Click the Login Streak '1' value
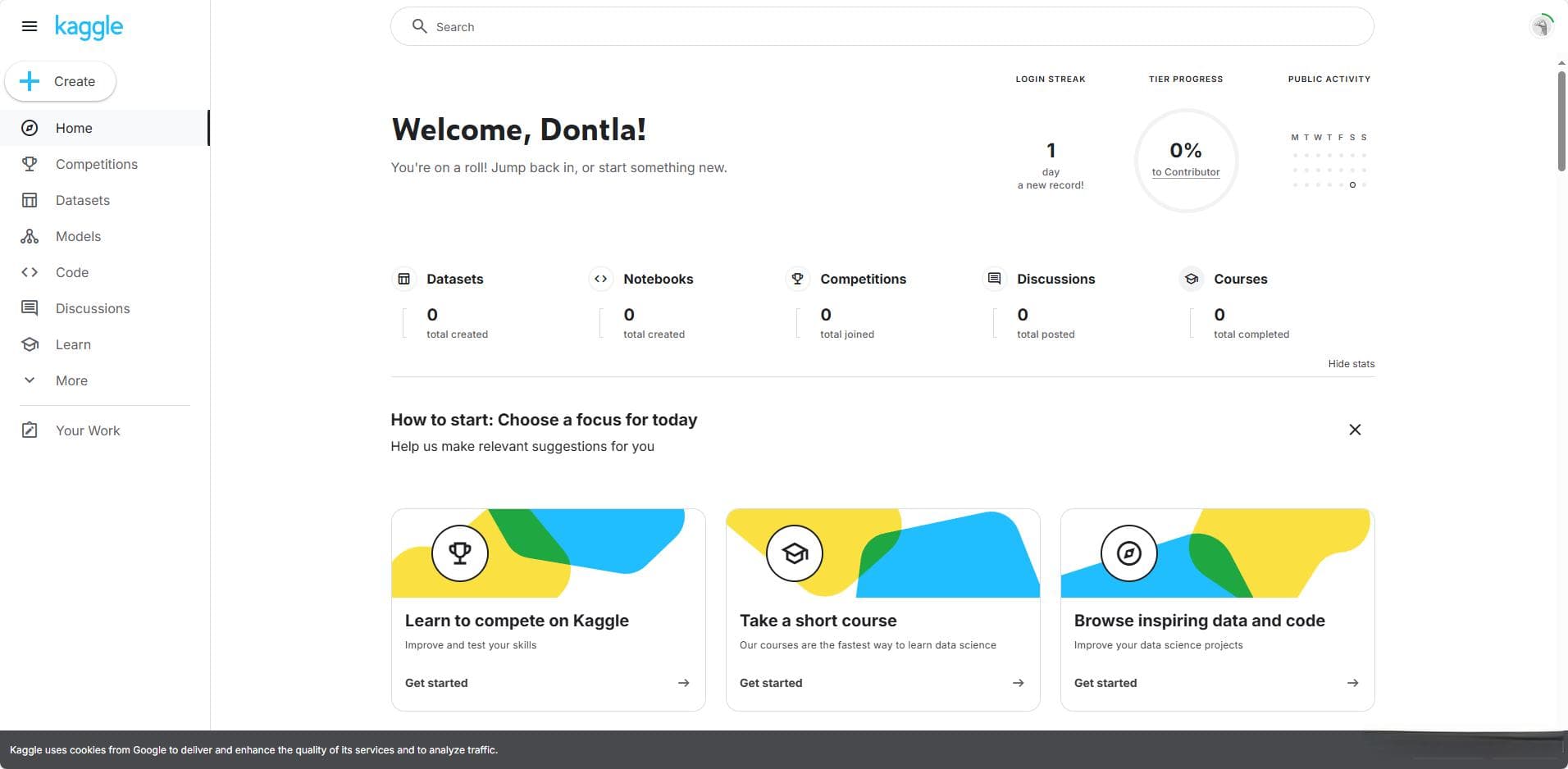This screenshot has width=1568, height=769. point(1051,150)
